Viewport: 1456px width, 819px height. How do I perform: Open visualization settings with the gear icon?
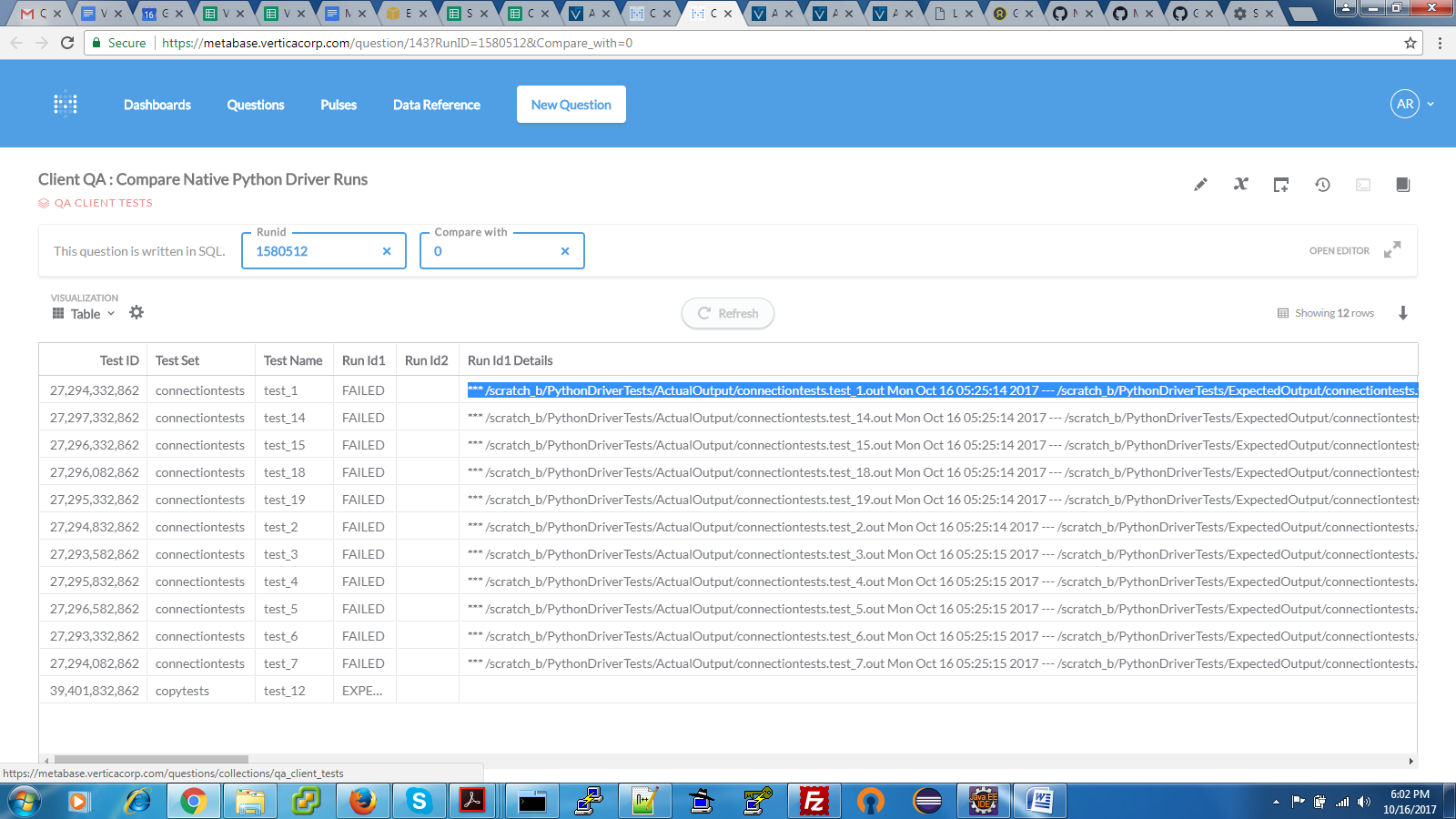pyautogui.click(x=136, y=312)
